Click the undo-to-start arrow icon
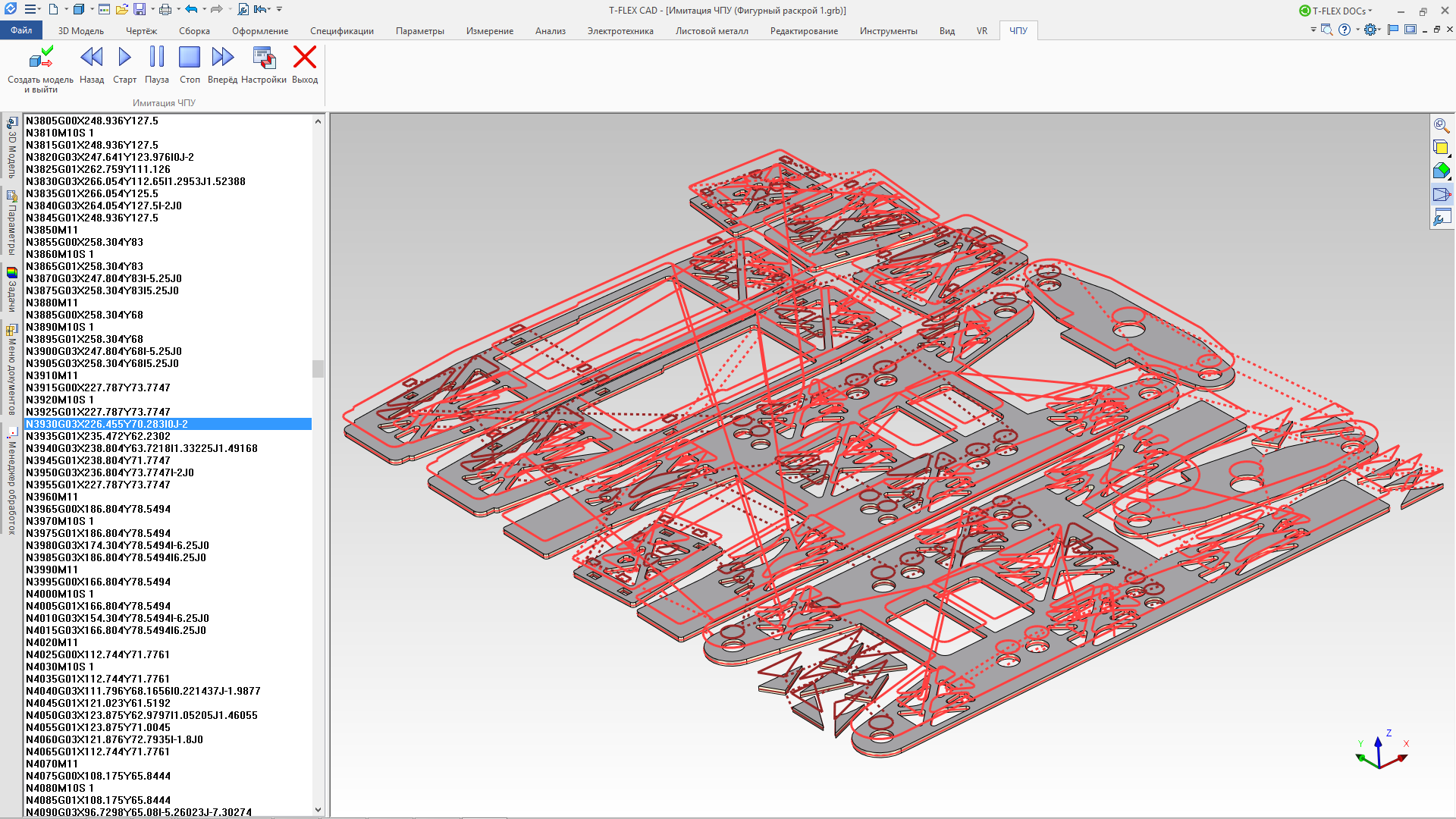This screenshot has width=1456, height=819. [x=262, y=9]
